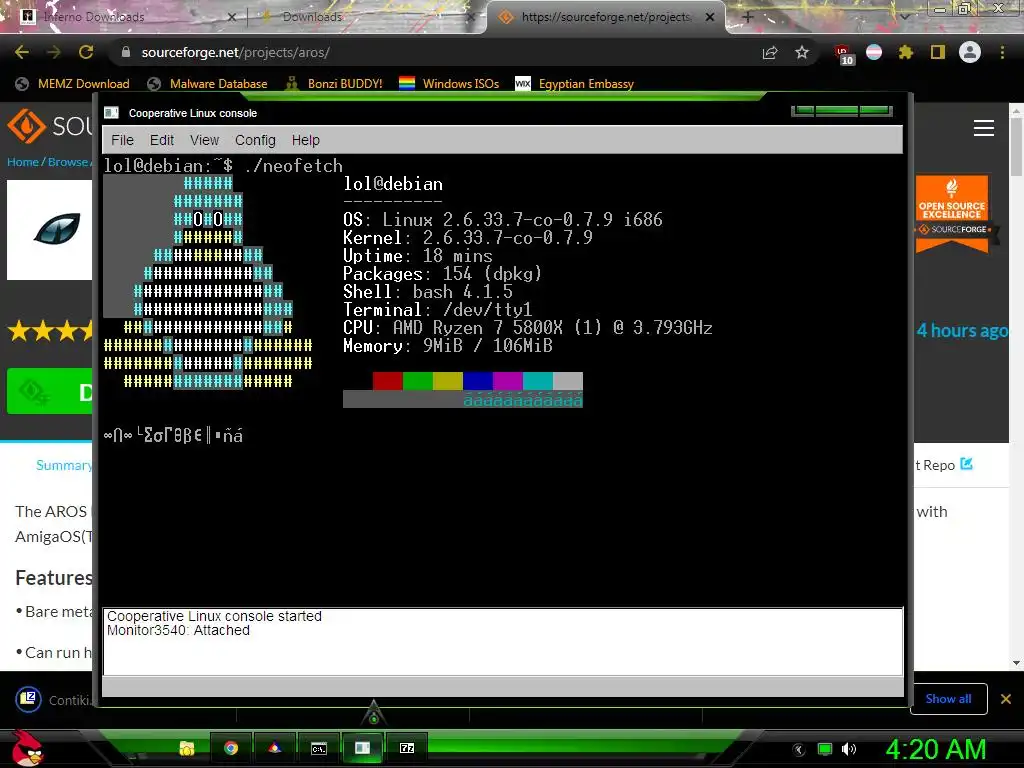Open the Extensions puzzle menu
Viewport: 1024px width, 768px height.
point(906,52)
